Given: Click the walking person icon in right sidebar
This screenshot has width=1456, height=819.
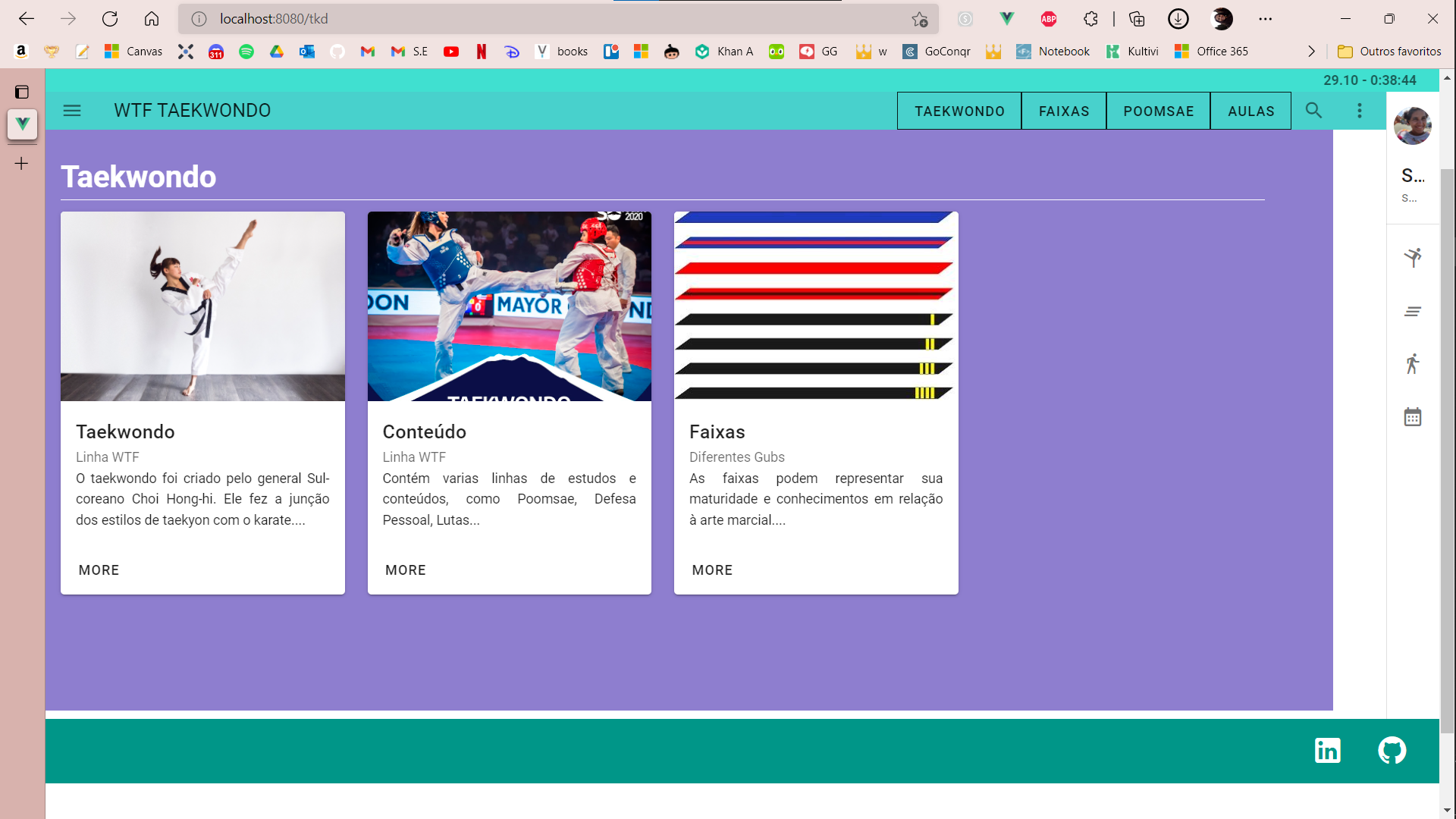Looking at the screenshot, I should pos(1413,363).
